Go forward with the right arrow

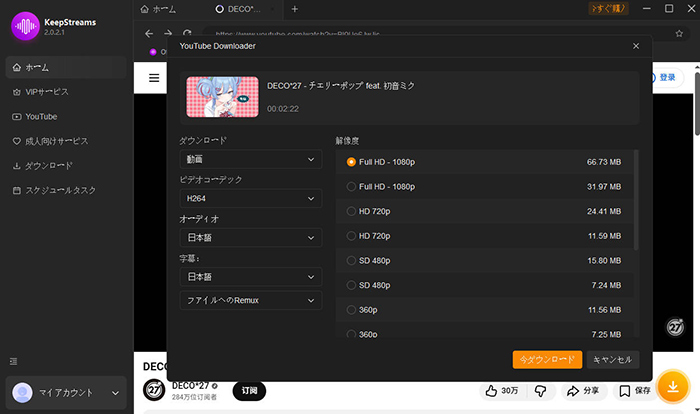tap(168, 33)
